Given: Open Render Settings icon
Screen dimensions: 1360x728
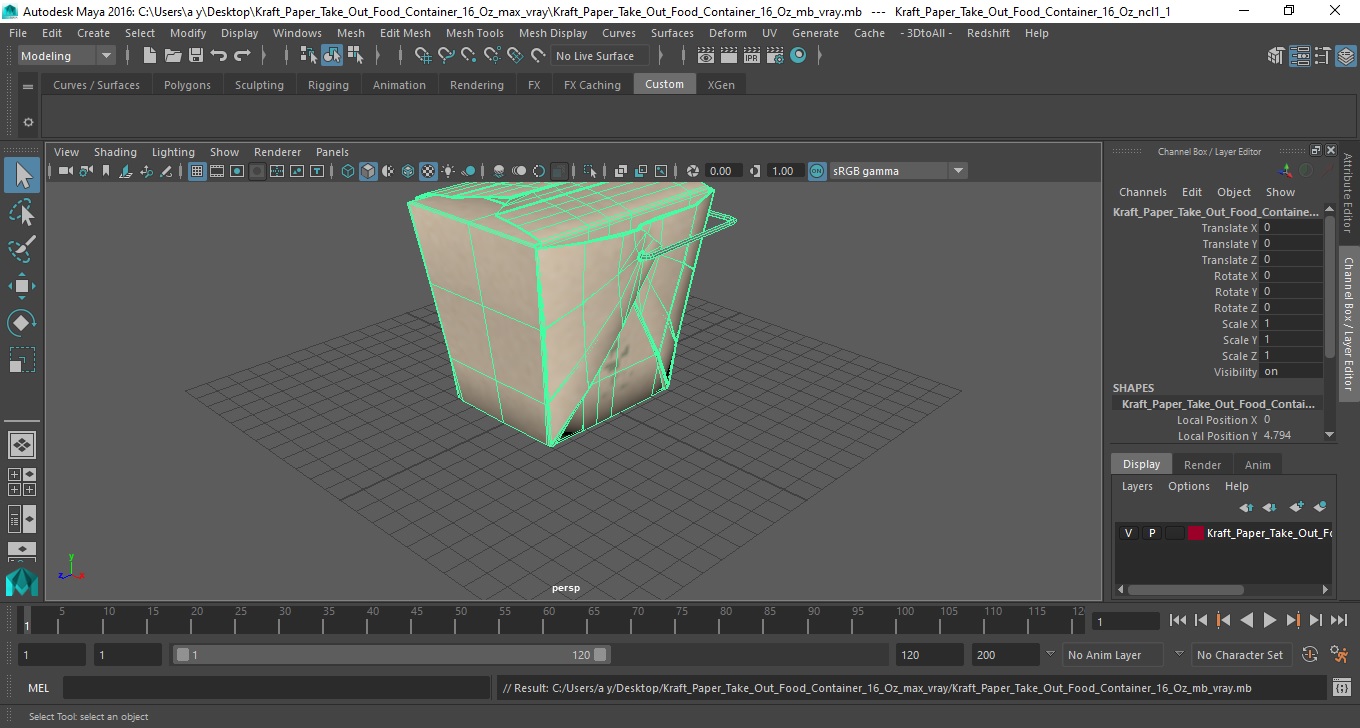Looking at the screenshot, I should (775, 56).
